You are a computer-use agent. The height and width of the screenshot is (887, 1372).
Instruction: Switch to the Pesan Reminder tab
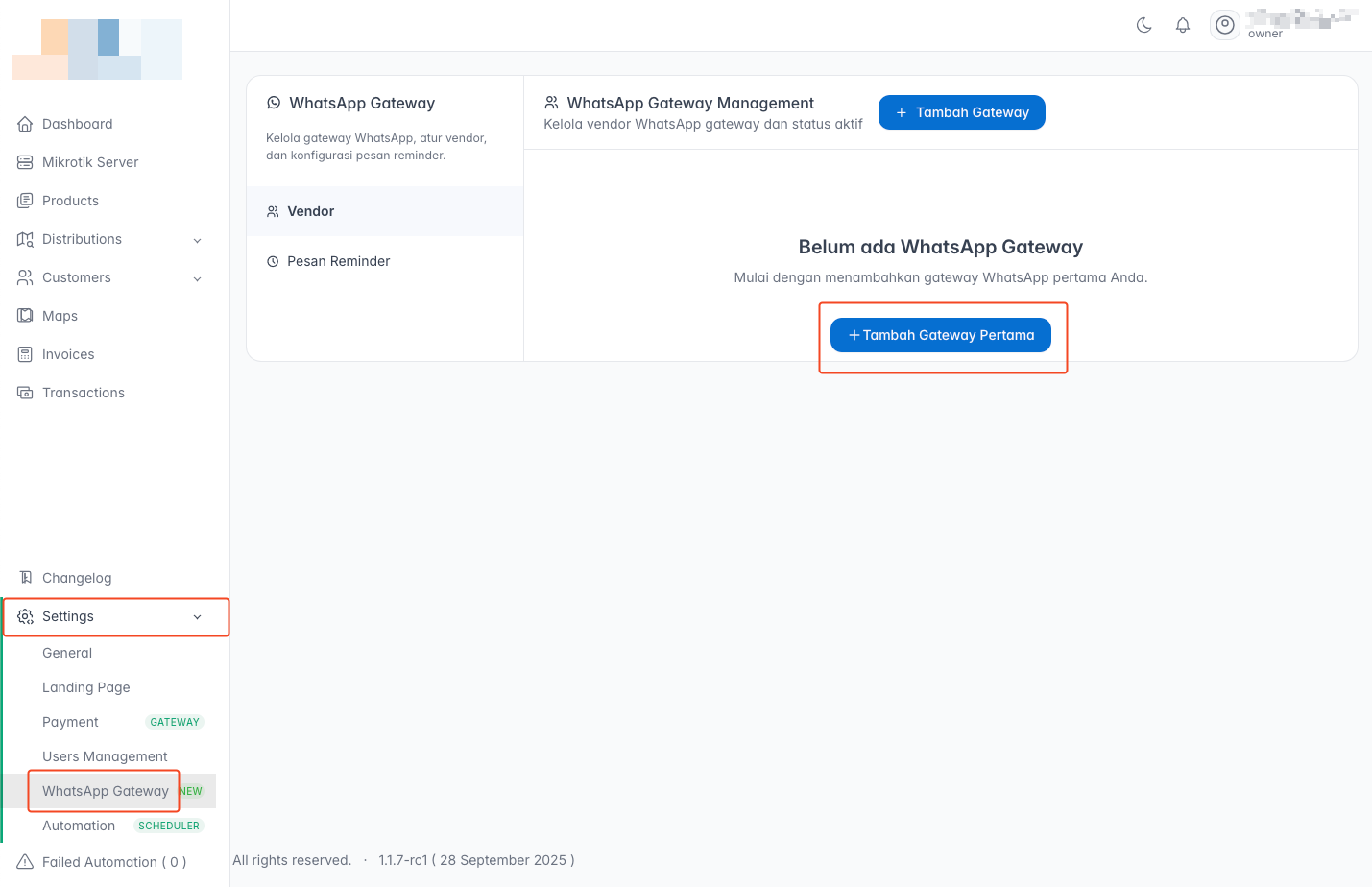point(338,261)
